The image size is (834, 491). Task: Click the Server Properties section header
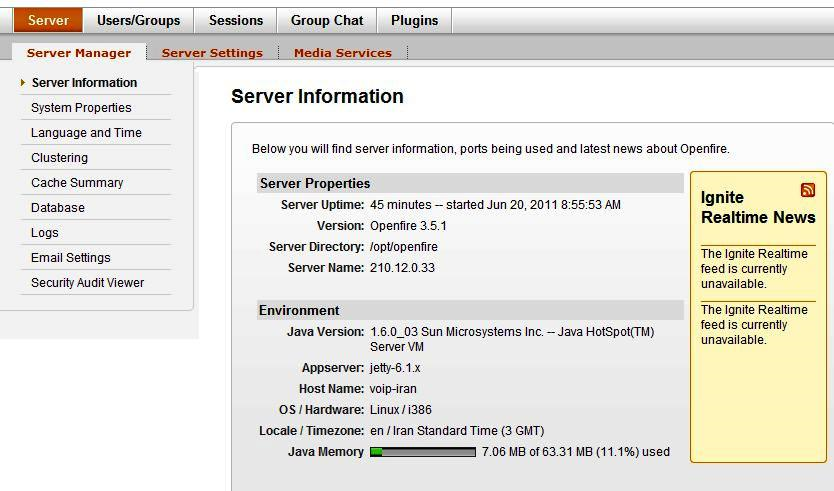470,183
